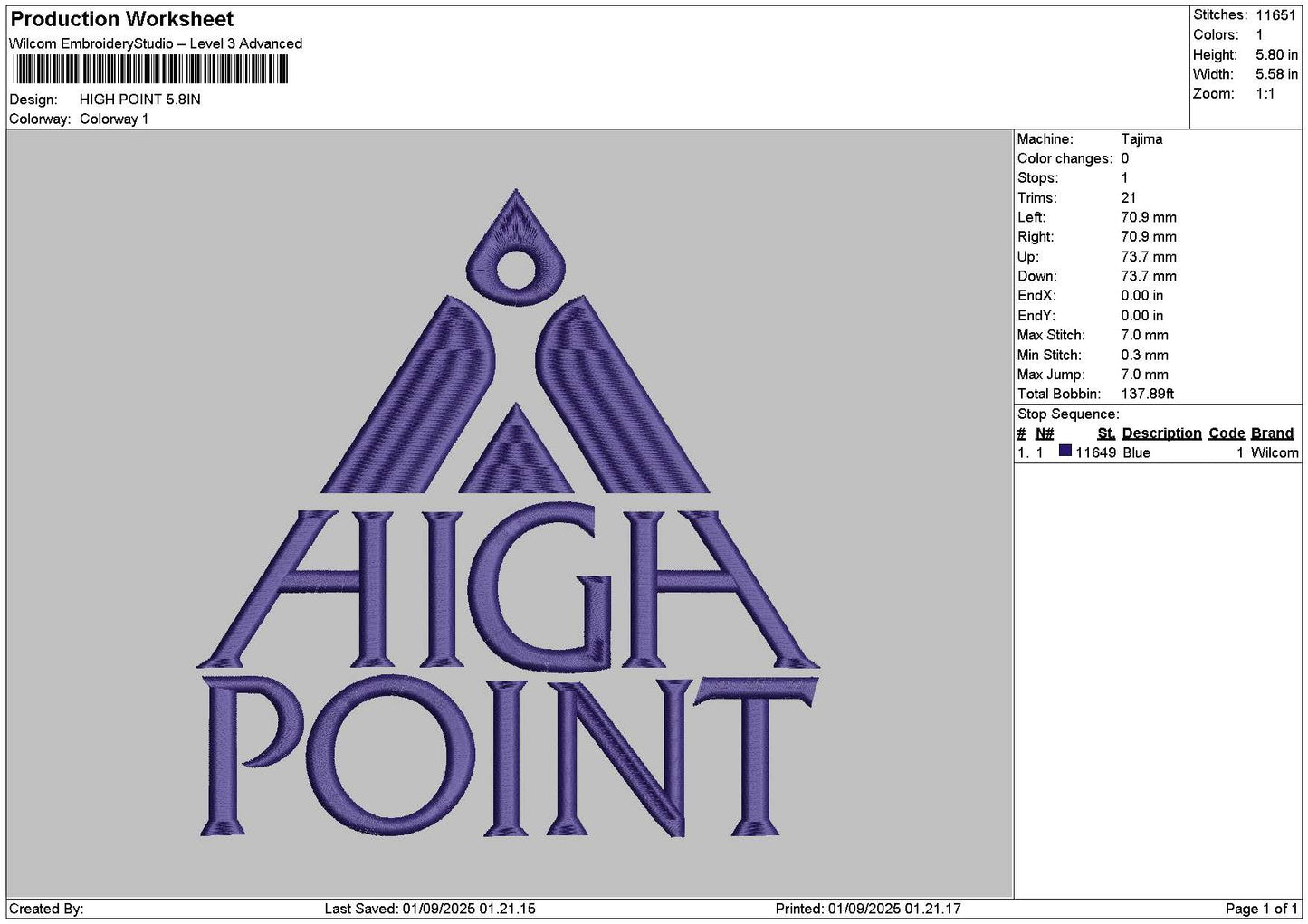Image resolution: width=1308 pixels, height=924 pixels.
Task: Click 'Wilcom EmbroideryStudio – Level 3 Advanced' text
Action: coord(156,43)
